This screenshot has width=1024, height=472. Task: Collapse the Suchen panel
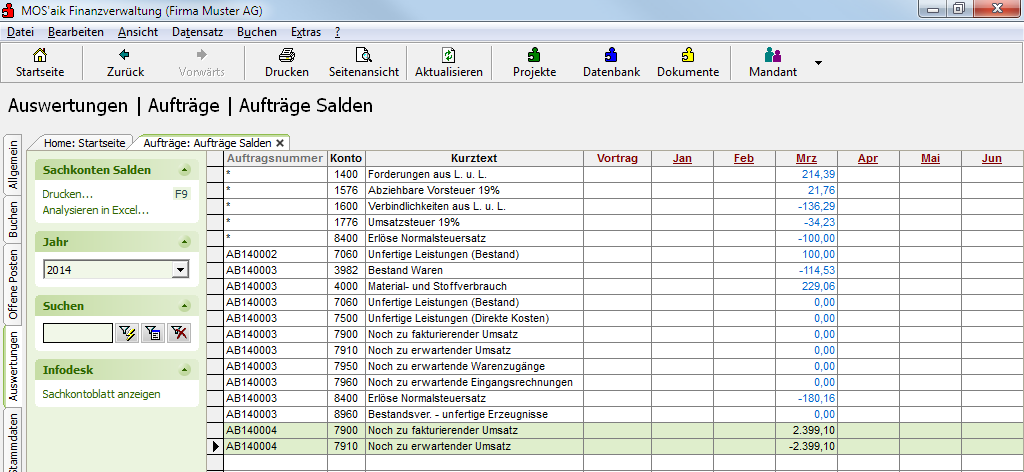[185, 306]
